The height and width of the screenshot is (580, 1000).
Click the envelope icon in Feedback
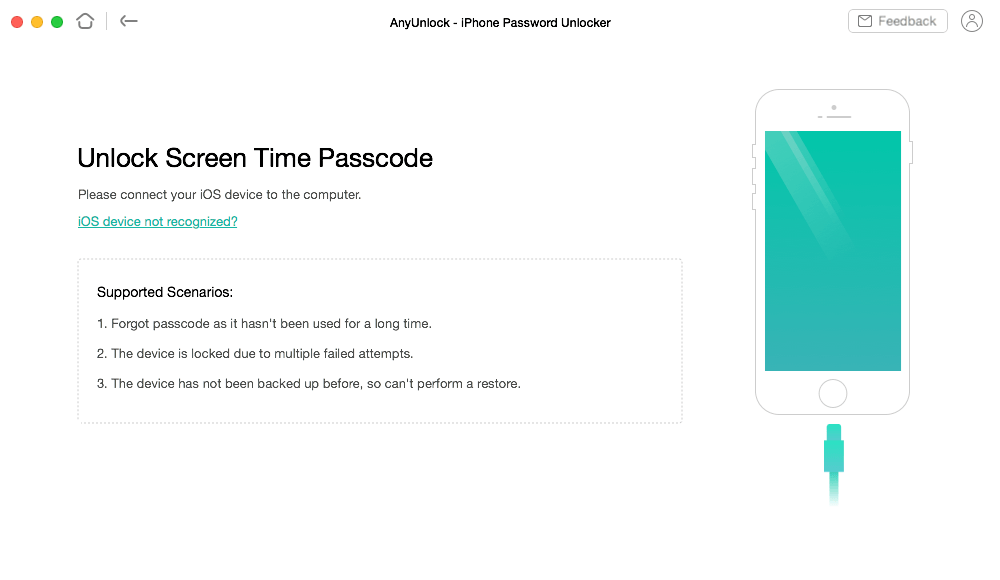click(865, 21)
